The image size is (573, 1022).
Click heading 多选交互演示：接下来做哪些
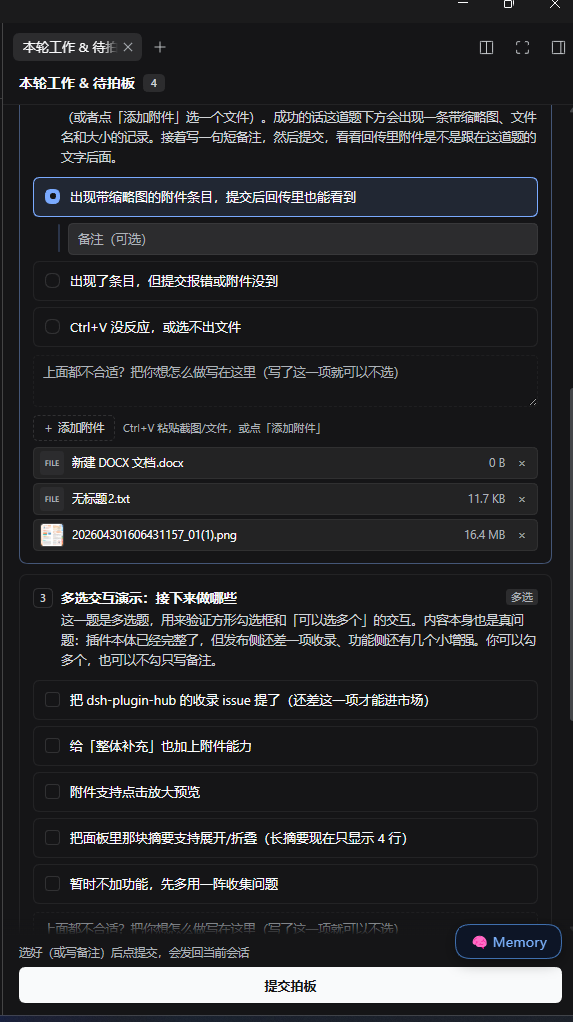click(x=149, y=598)
